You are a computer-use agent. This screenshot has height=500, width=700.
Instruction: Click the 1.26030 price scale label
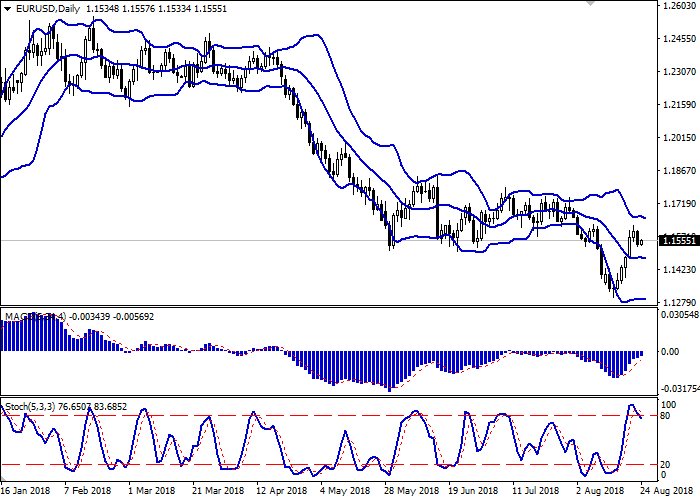pos(679,6)
